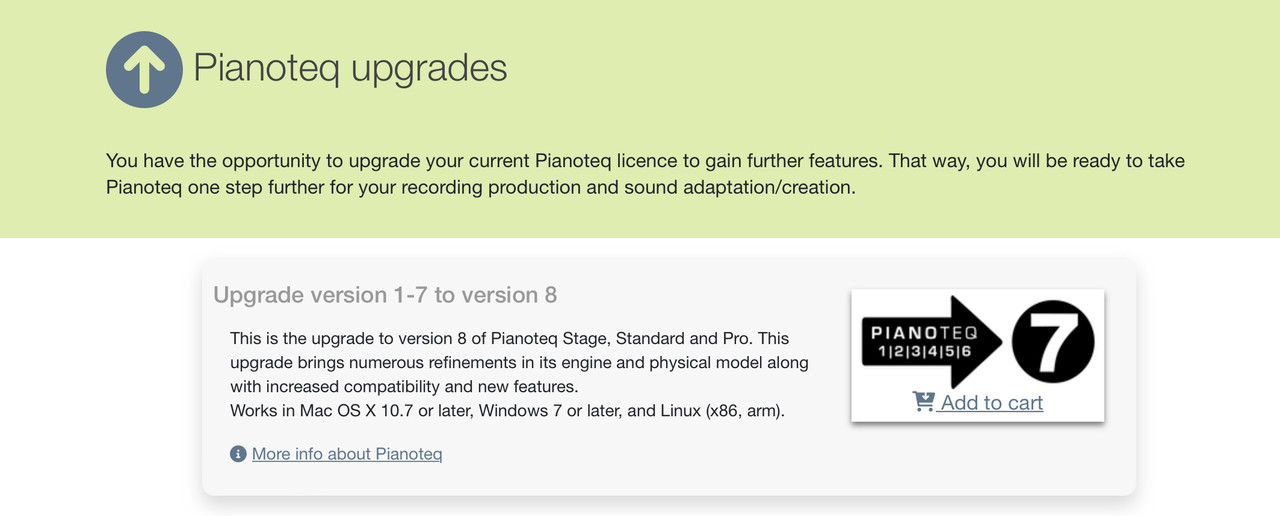Click the PIANOTEQ black arrow logo
Screen dimensions: 1280x516
(x=932, y=342)
